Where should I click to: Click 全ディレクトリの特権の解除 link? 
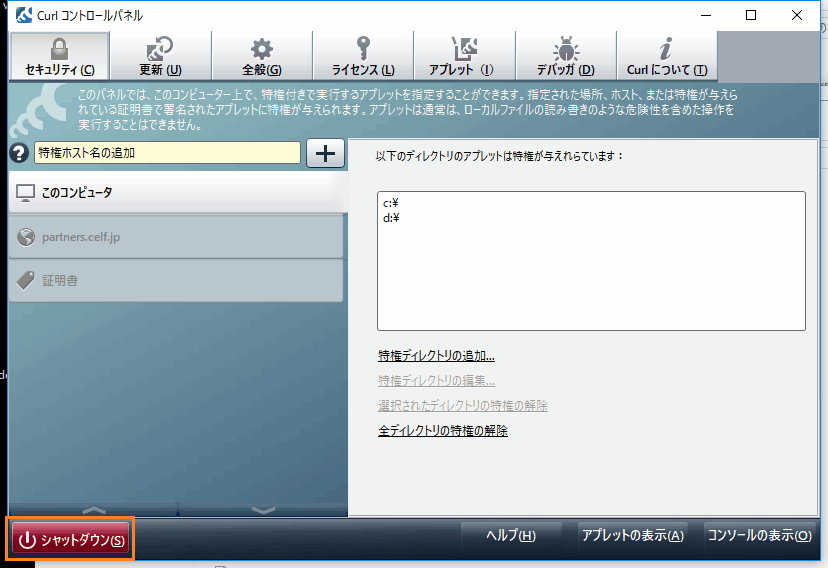point(443,431)
